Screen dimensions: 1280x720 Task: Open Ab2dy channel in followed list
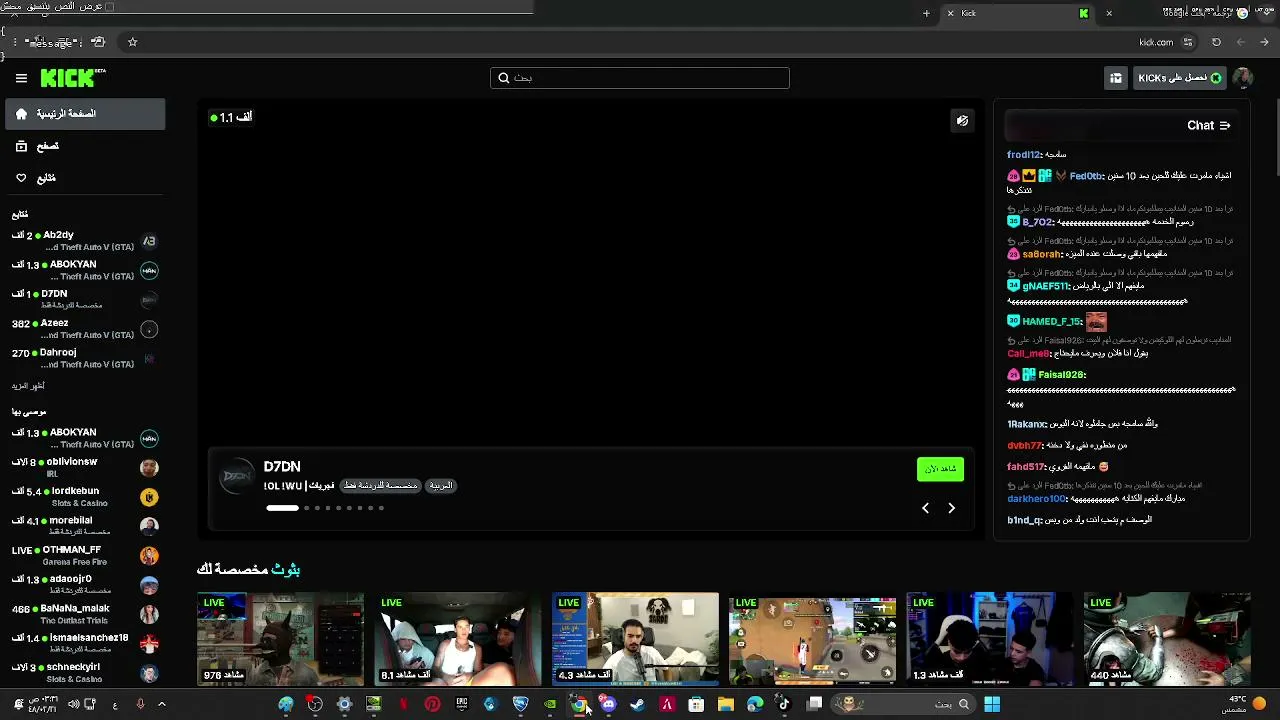85,241
